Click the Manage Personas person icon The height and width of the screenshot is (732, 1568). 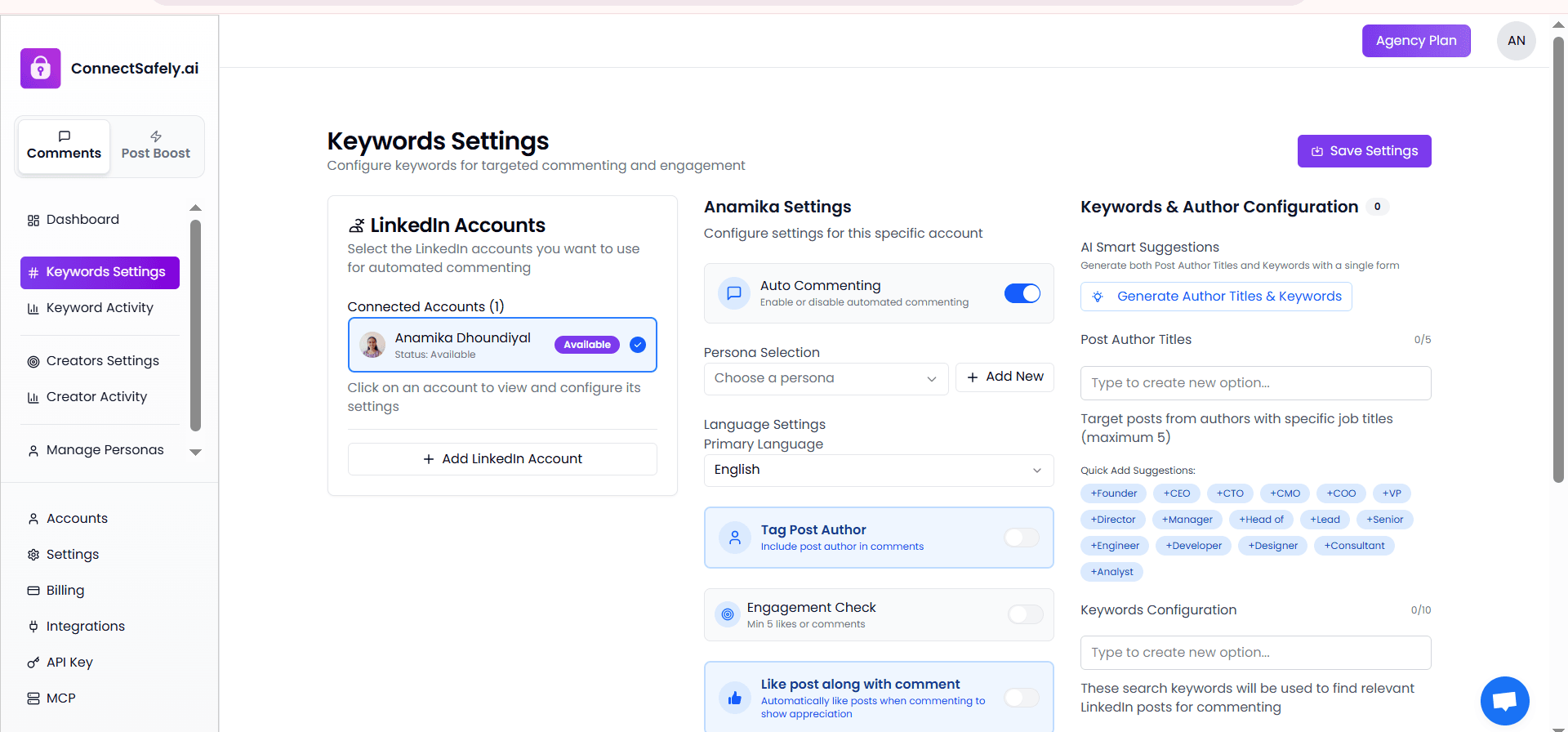coord(33,451)
